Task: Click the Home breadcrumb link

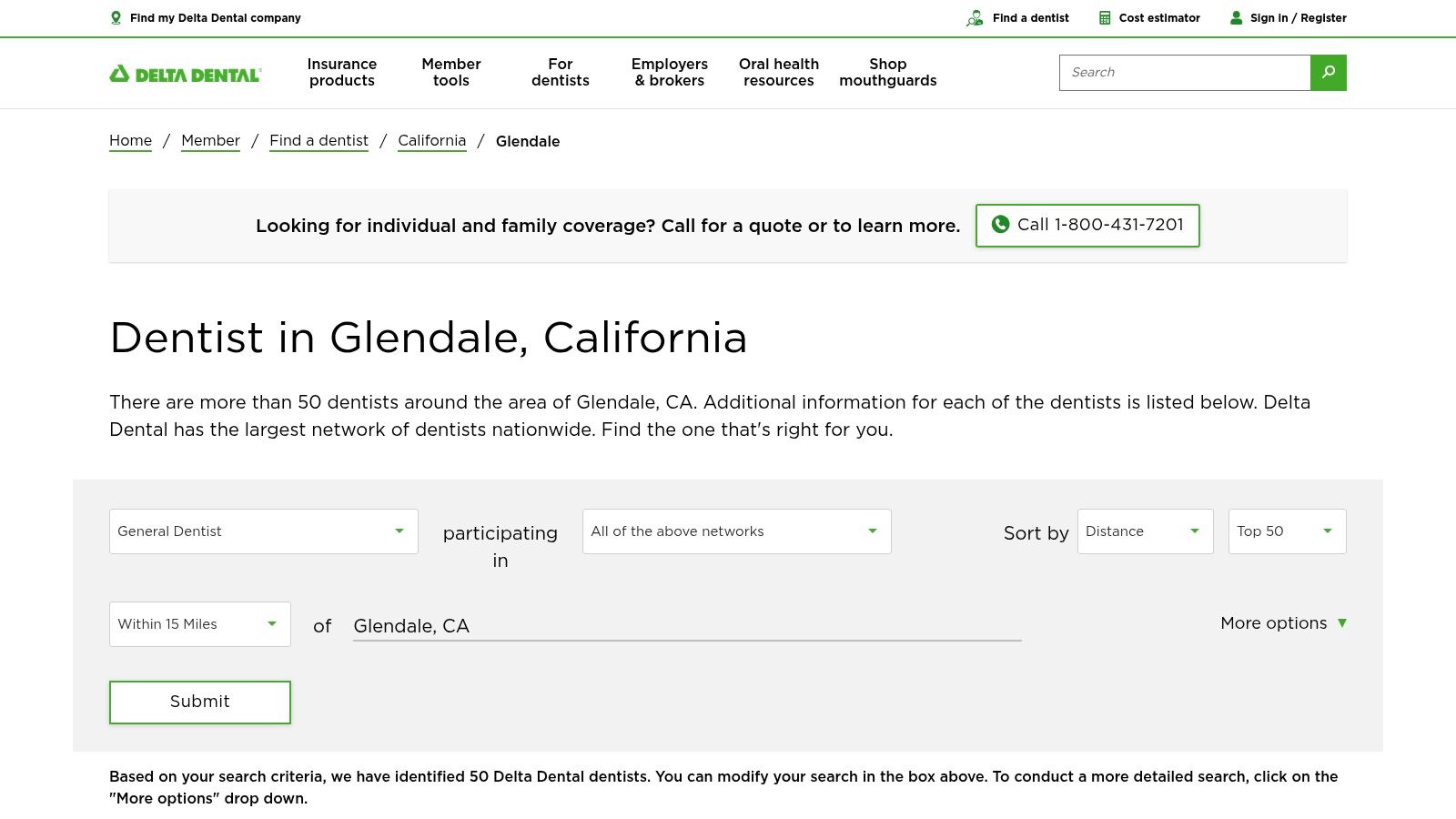Action: pos(130,140)
